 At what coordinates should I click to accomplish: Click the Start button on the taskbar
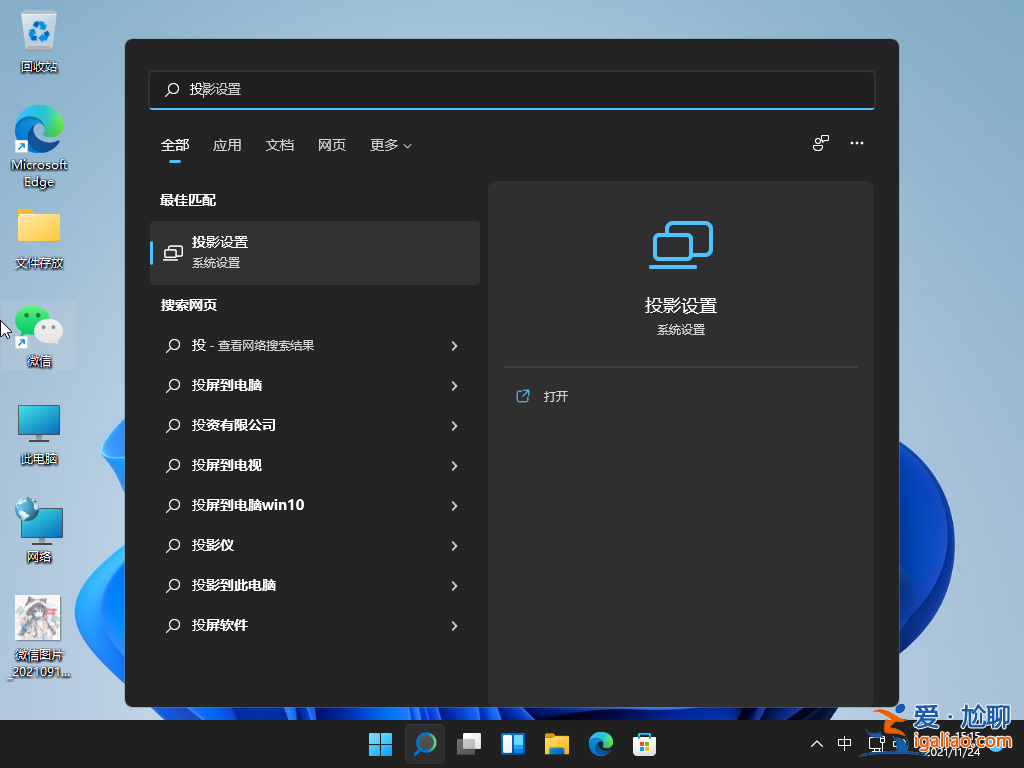[380, 744]
